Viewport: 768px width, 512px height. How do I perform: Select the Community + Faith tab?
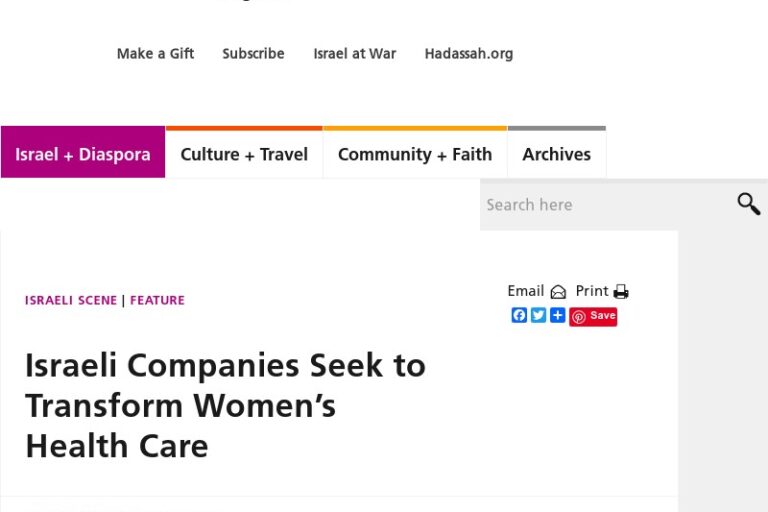[x=415, y=154]
